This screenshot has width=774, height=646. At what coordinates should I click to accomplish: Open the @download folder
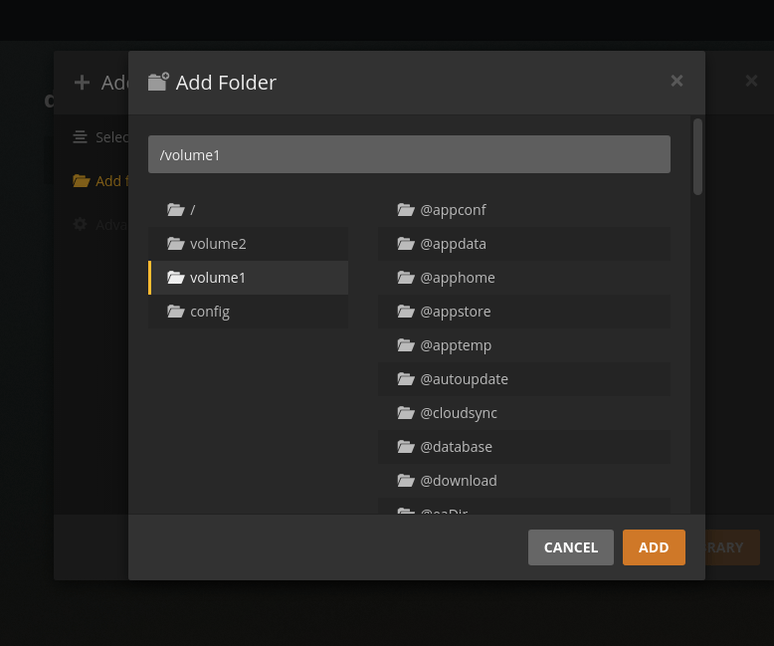[x=458, y=481]
